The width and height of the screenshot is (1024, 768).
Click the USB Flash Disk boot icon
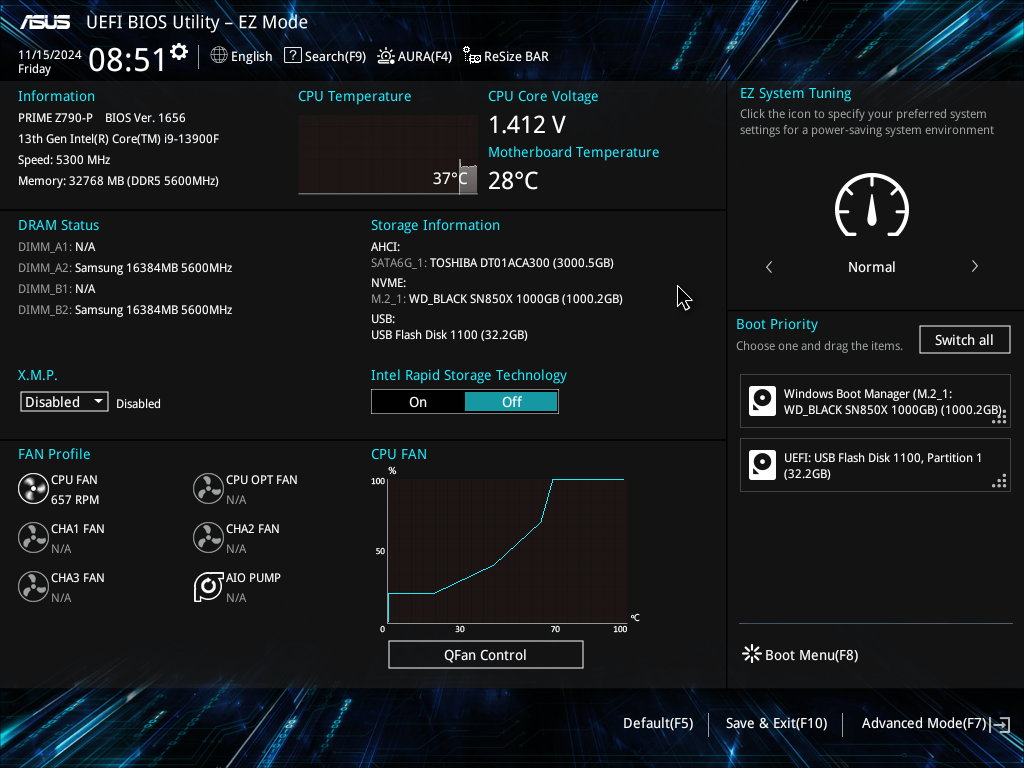[x=762, y=465]
